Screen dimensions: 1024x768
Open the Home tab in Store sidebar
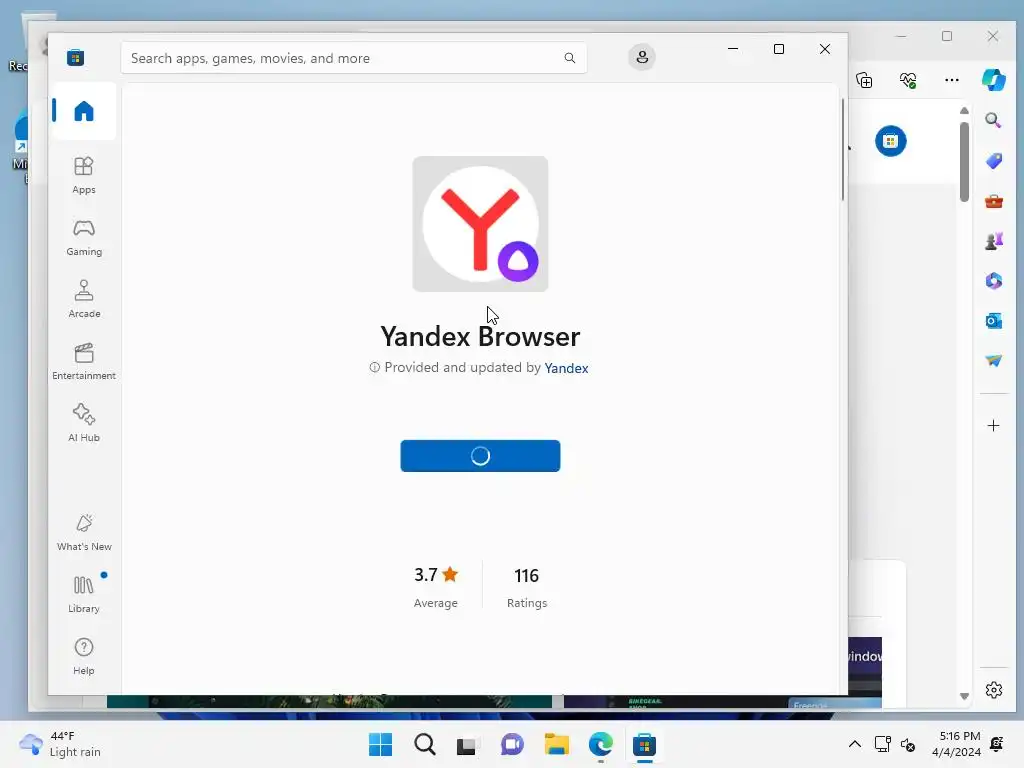[84, 111]
